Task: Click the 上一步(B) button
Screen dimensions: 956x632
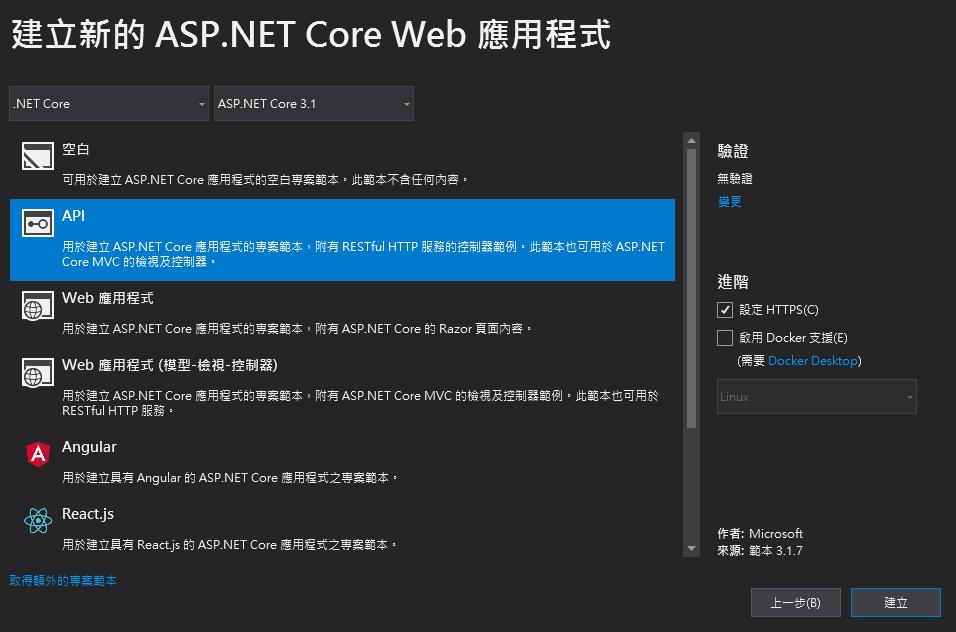Action: pos(796,603)
